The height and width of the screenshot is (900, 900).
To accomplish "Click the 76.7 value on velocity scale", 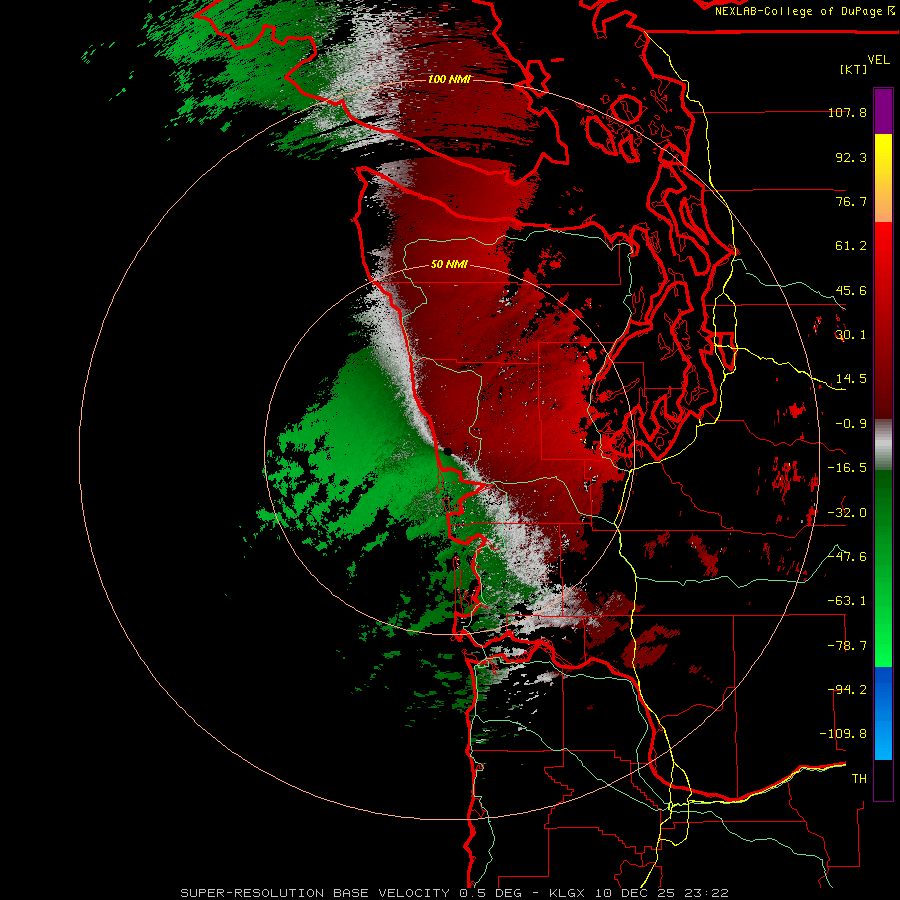I will (851, 201).
